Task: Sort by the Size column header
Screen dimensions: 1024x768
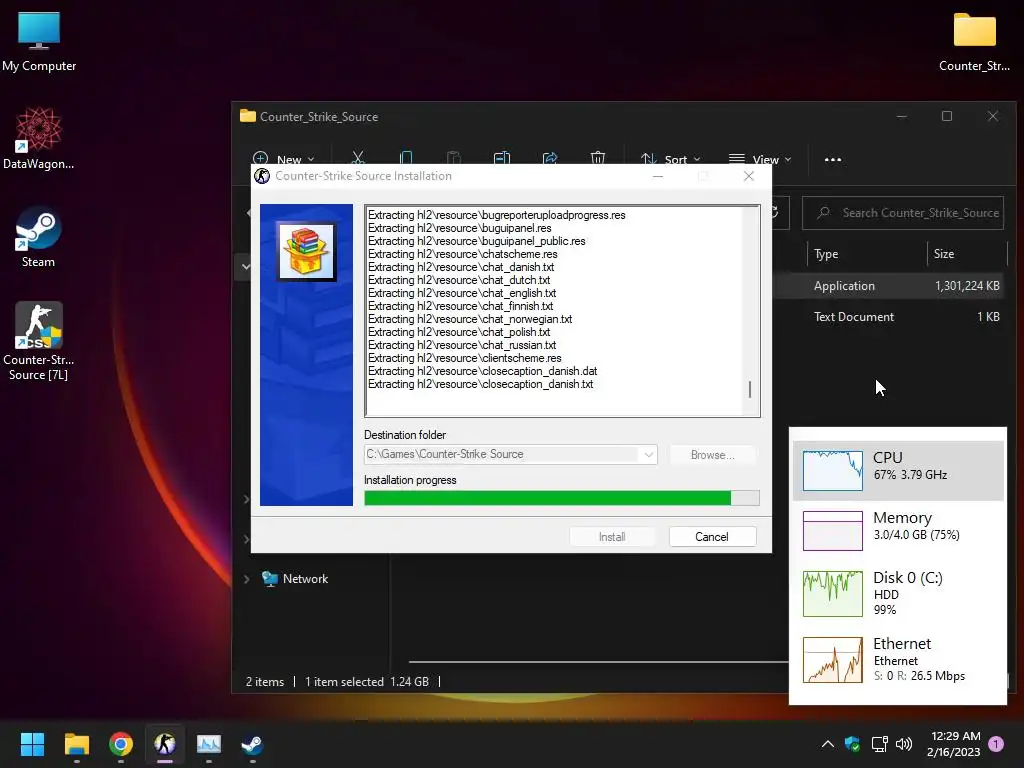Action: coord(944,254)
